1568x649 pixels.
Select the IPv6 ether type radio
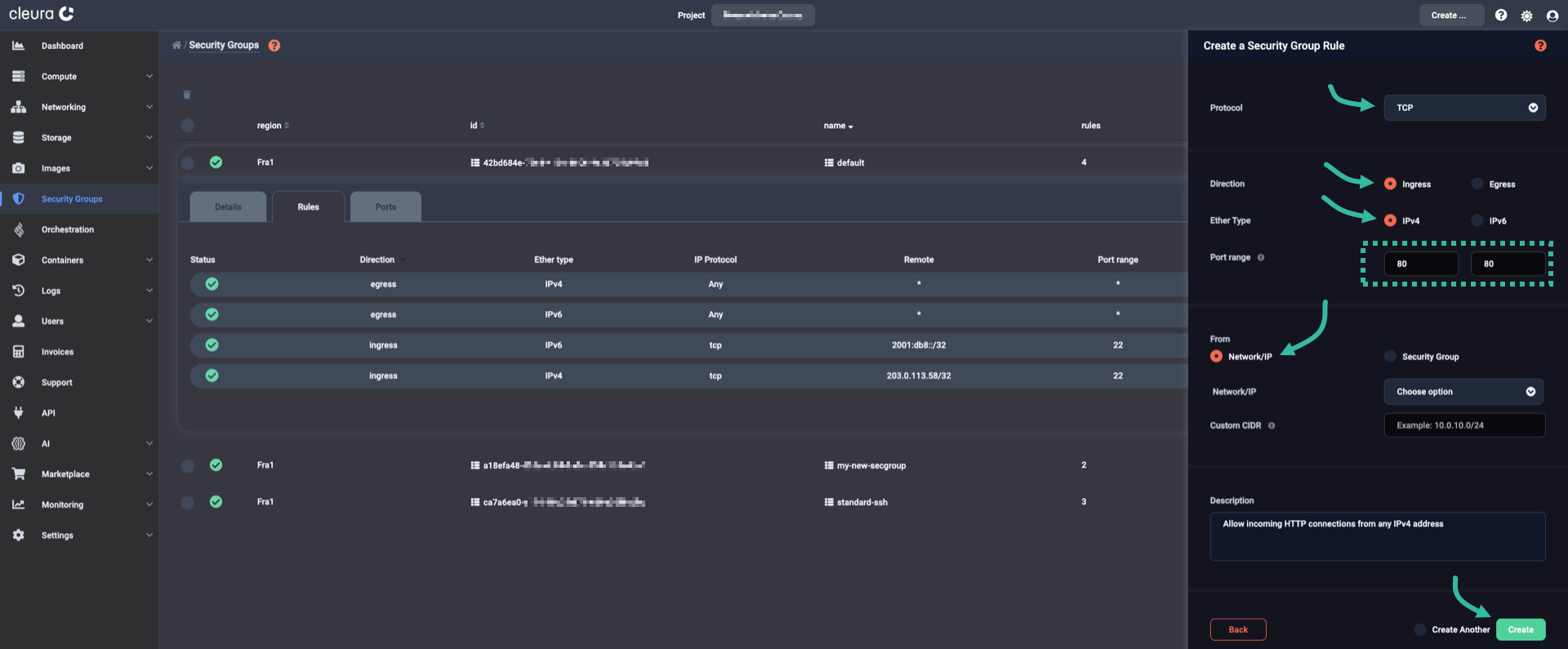1477,220
